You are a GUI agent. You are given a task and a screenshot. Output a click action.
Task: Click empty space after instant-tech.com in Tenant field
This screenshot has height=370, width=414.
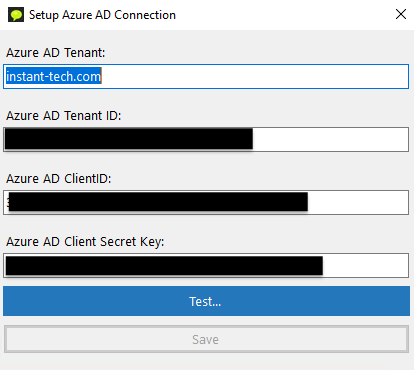tap(255, 77)
